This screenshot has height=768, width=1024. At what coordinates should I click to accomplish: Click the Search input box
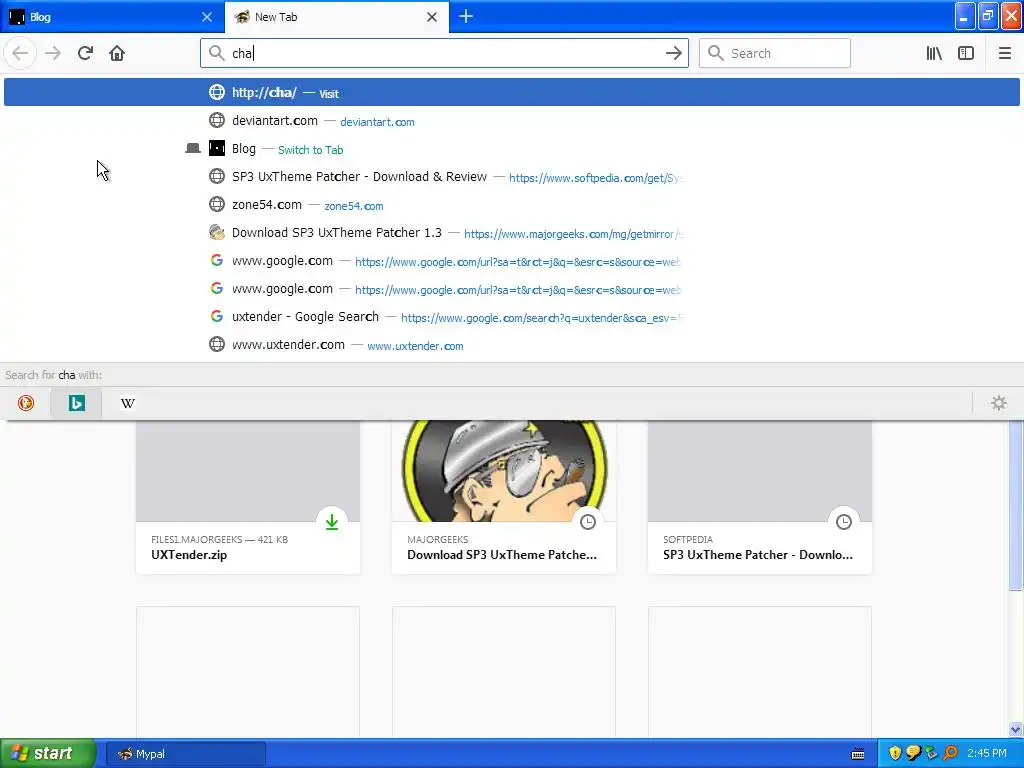click(x=775, y=53)
